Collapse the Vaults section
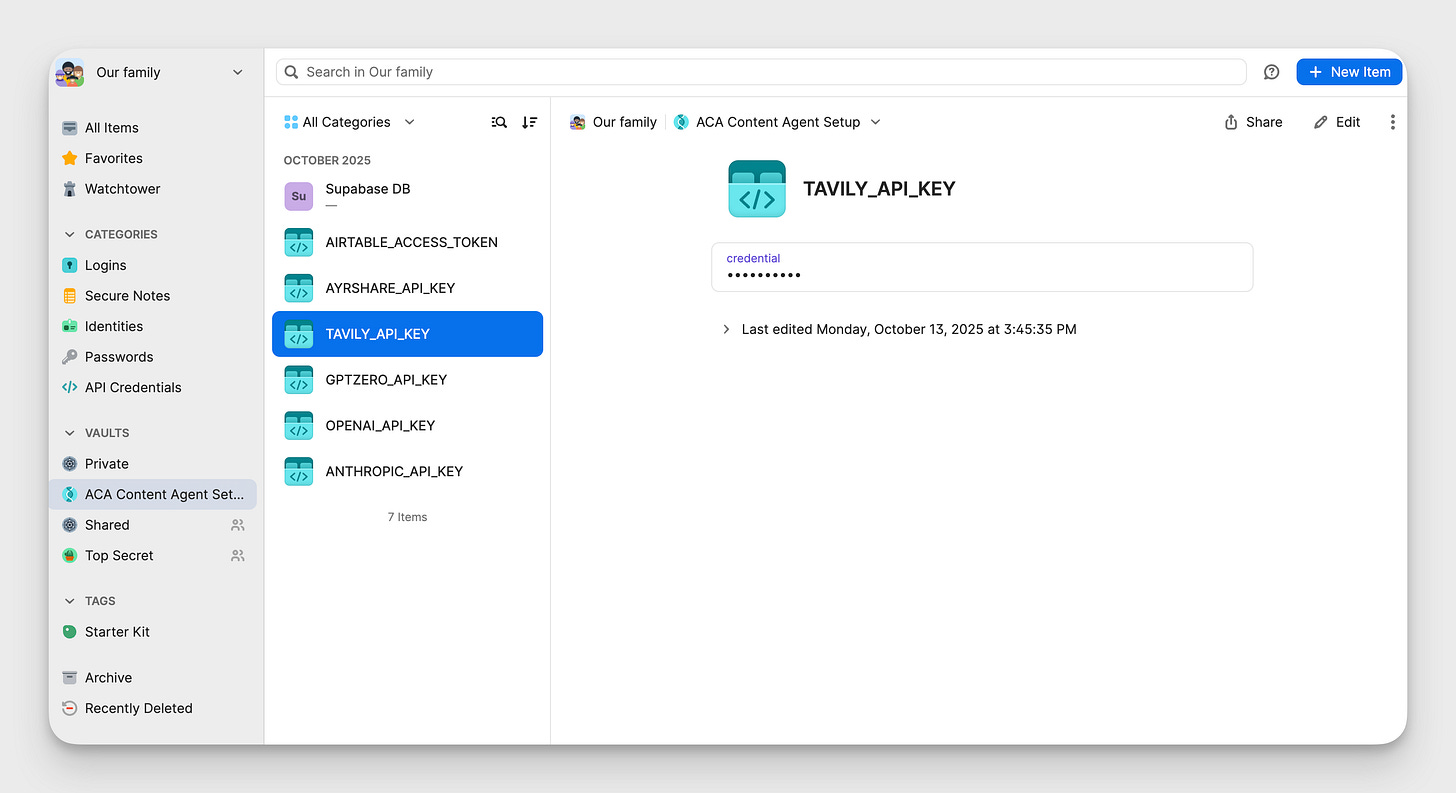Screen dimensions: 1456x793 tap(69, 433)
